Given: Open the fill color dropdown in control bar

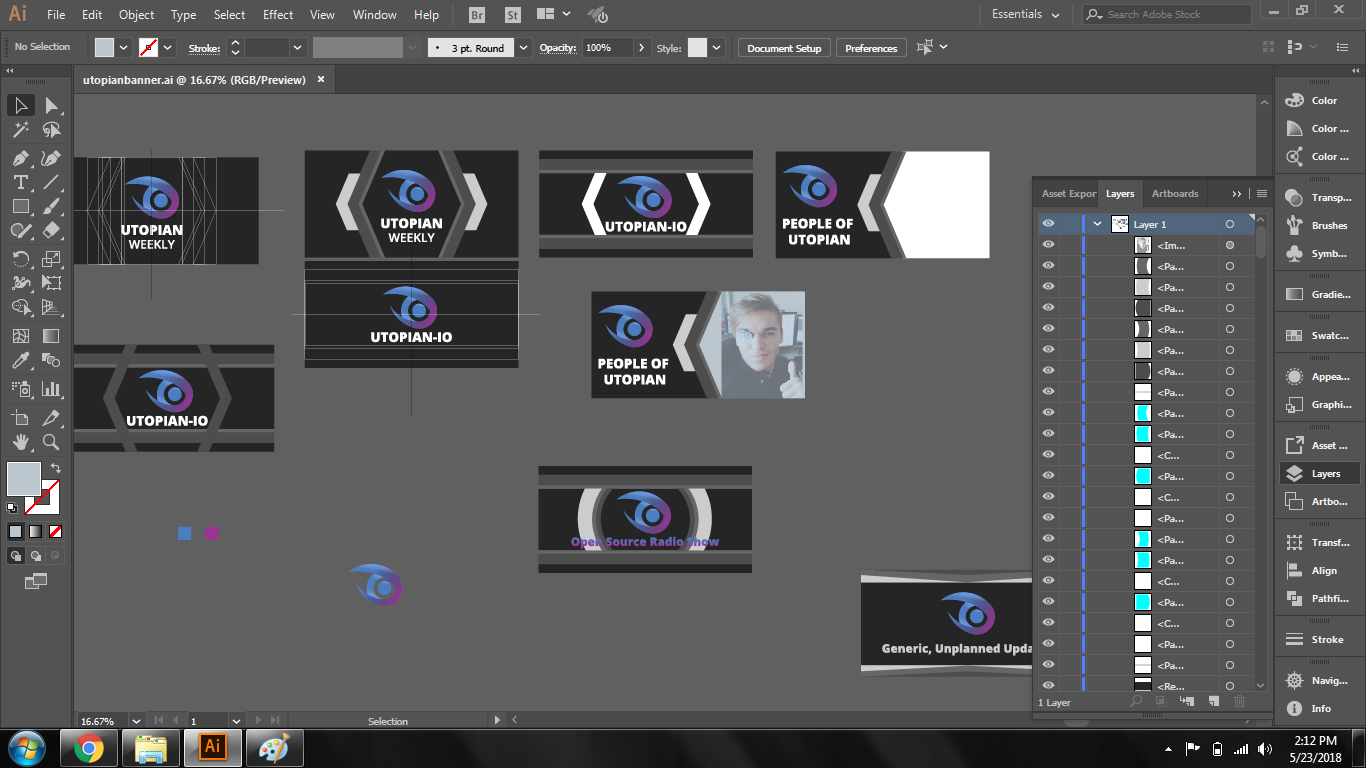Looking at the screenshot, I should 124,47.
